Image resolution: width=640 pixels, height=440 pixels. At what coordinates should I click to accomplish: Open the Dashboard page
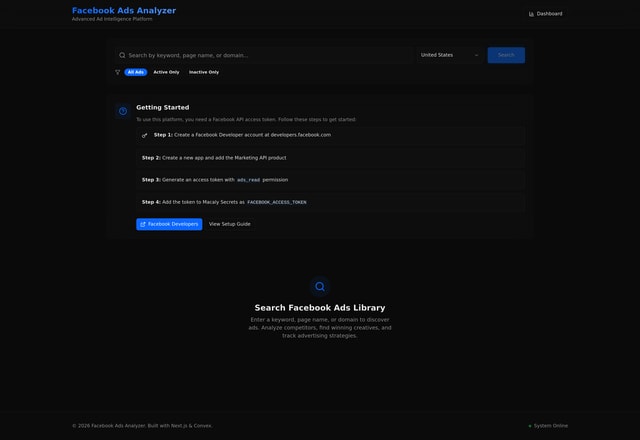pos(546,14)
